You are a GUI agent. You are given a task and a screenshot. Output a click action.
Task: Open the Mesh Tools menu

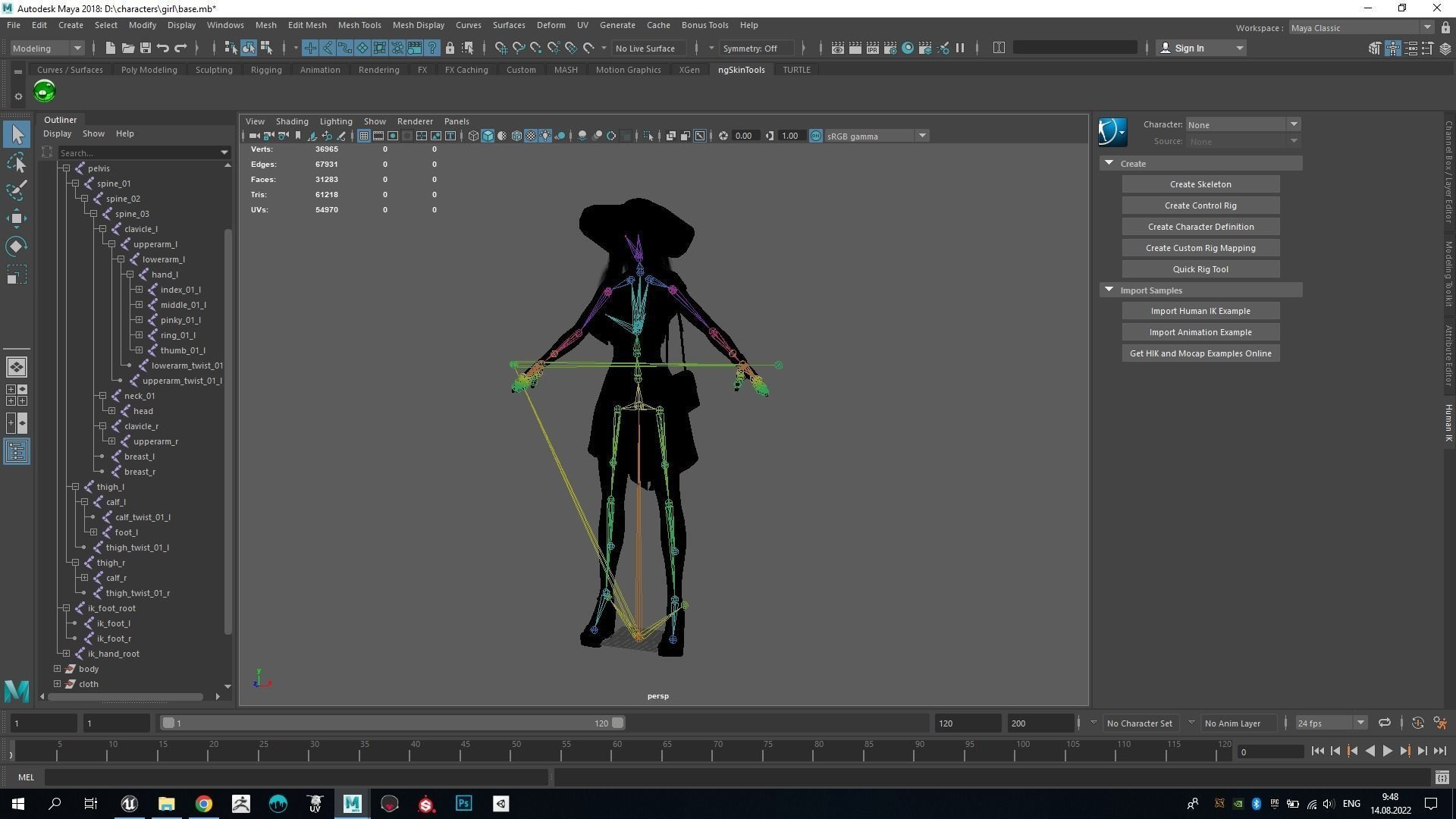(x=359, y=25)
